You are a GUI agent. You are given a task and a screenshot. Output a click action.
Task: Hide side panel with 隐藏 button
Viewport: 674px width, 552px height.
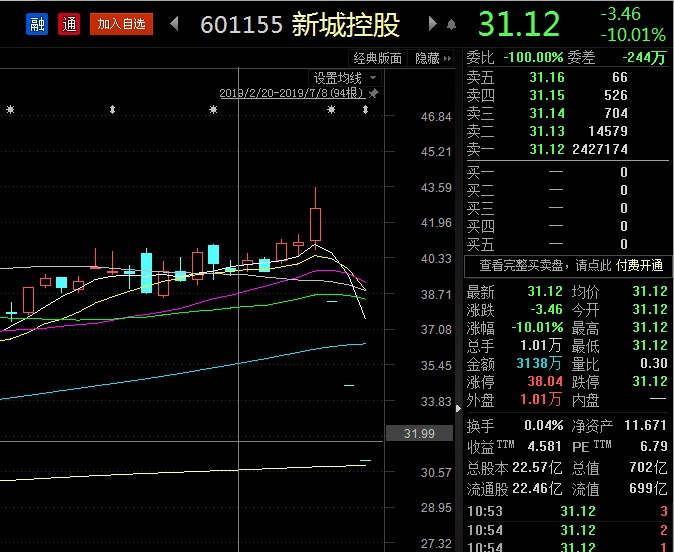(x=432, y=58)
